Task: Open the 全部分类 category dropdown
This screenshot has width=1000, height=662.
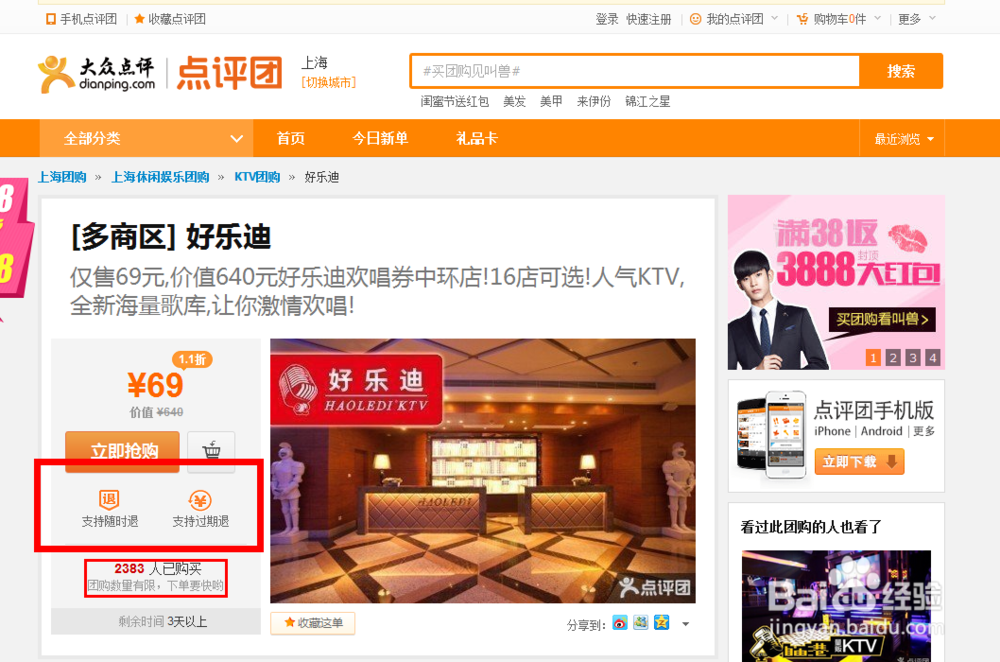Action: [147, 138]
